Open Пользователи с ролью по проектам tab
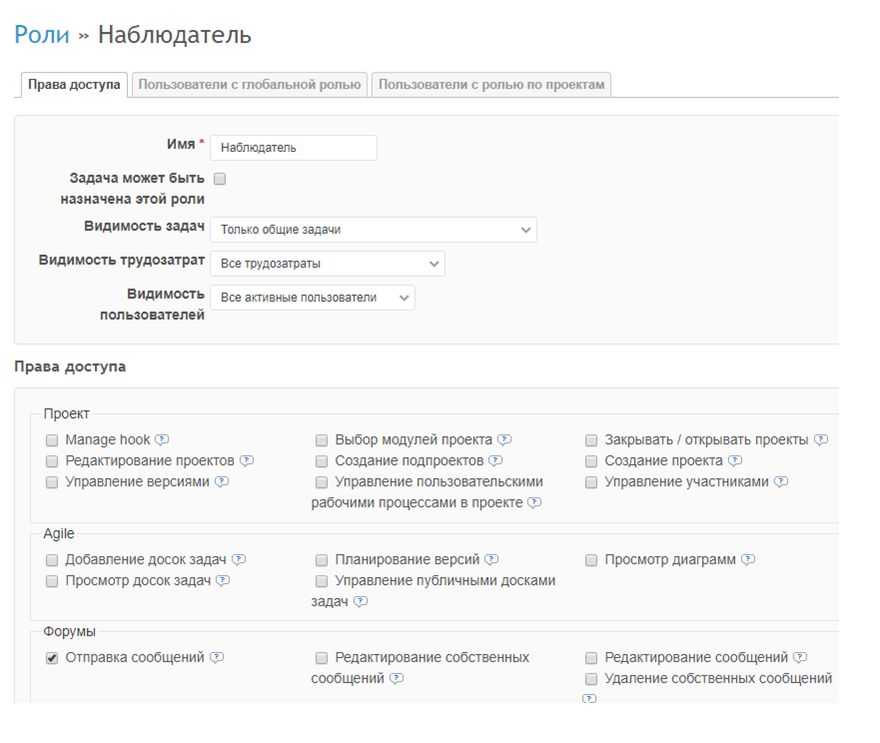The width and height of the screenshot is (880, 743). coord(491,85)
